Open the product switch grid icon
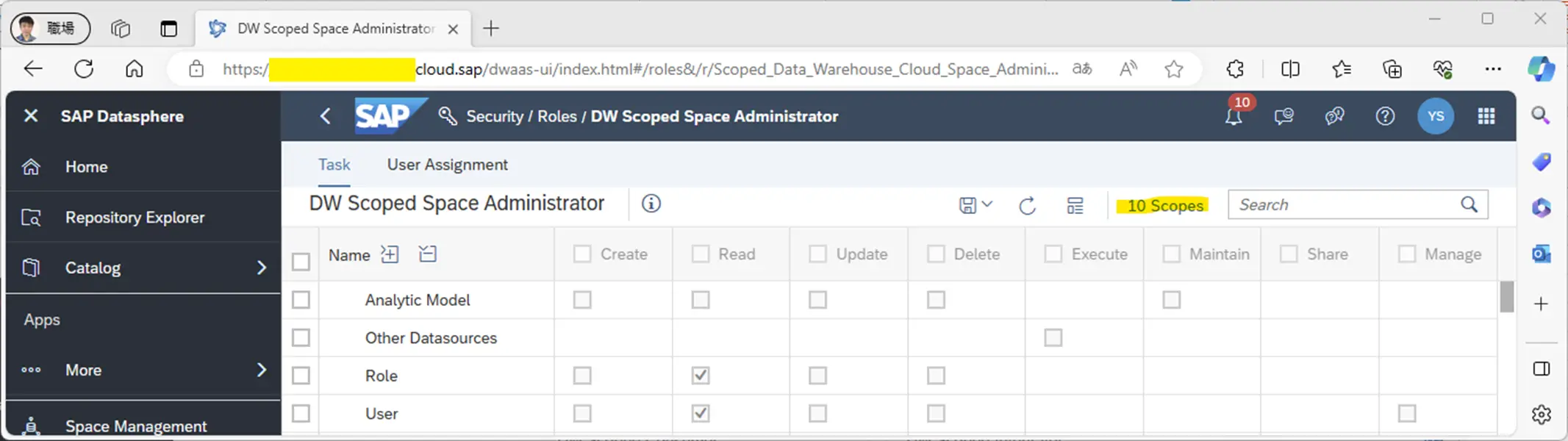Viewport: 1568px width, 441px height. [1486, 116]
